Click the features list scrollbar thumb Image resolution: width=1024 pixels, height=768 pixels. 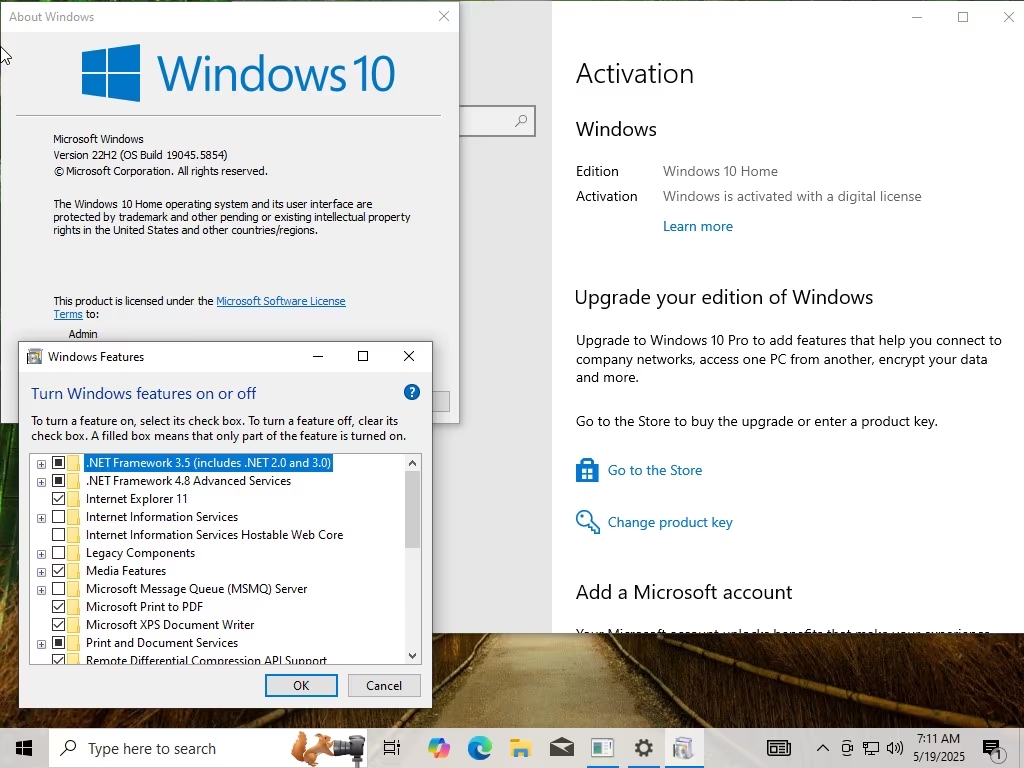(412, 509)
